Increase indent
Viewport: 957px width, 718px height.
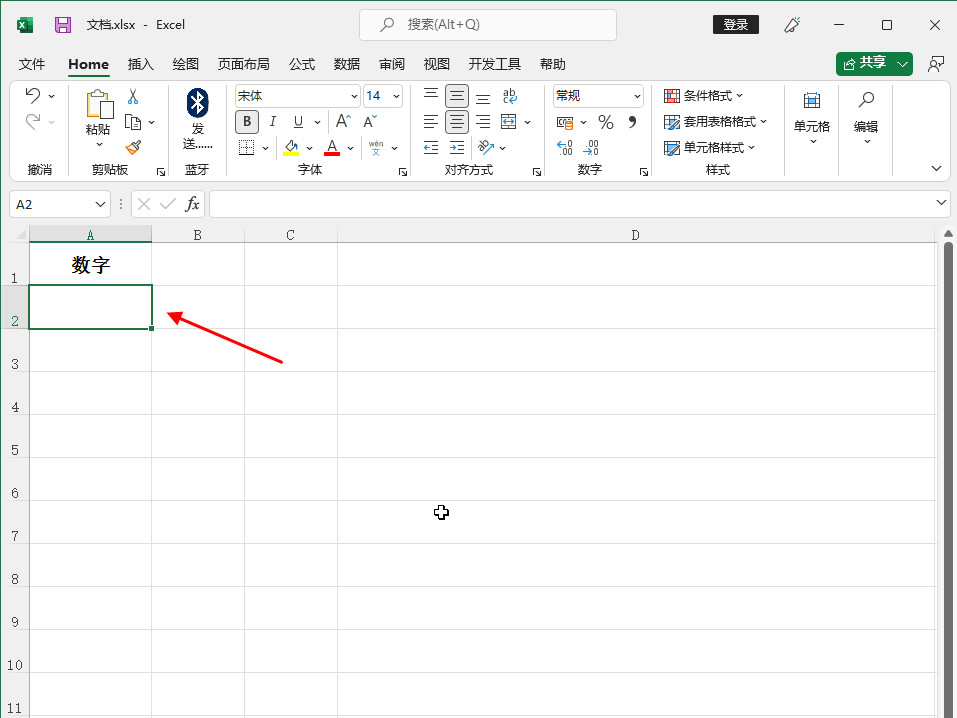pyautogui.click(x=457, y=147)
